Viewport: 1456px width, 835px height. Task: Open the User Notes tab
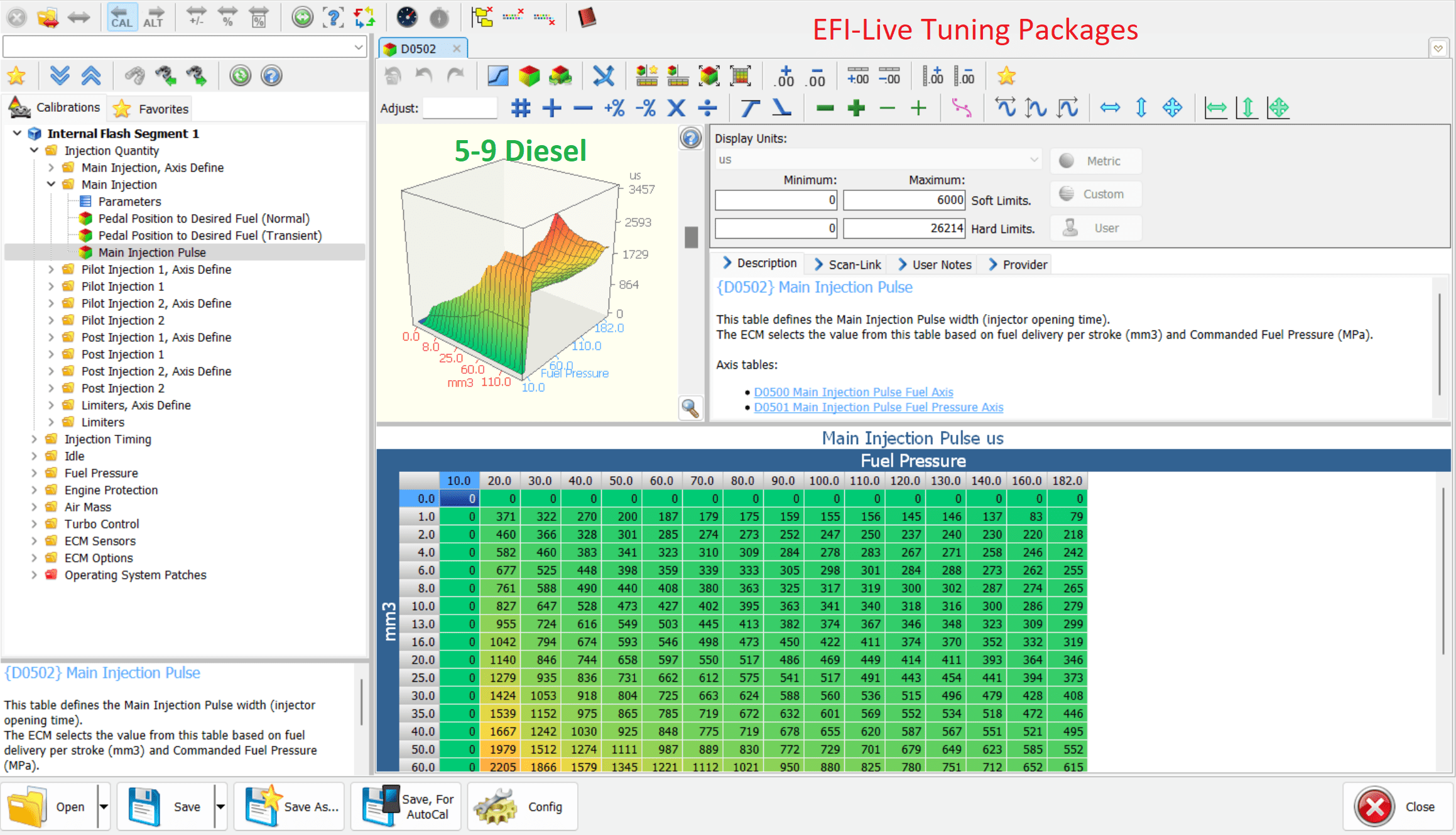935,265
